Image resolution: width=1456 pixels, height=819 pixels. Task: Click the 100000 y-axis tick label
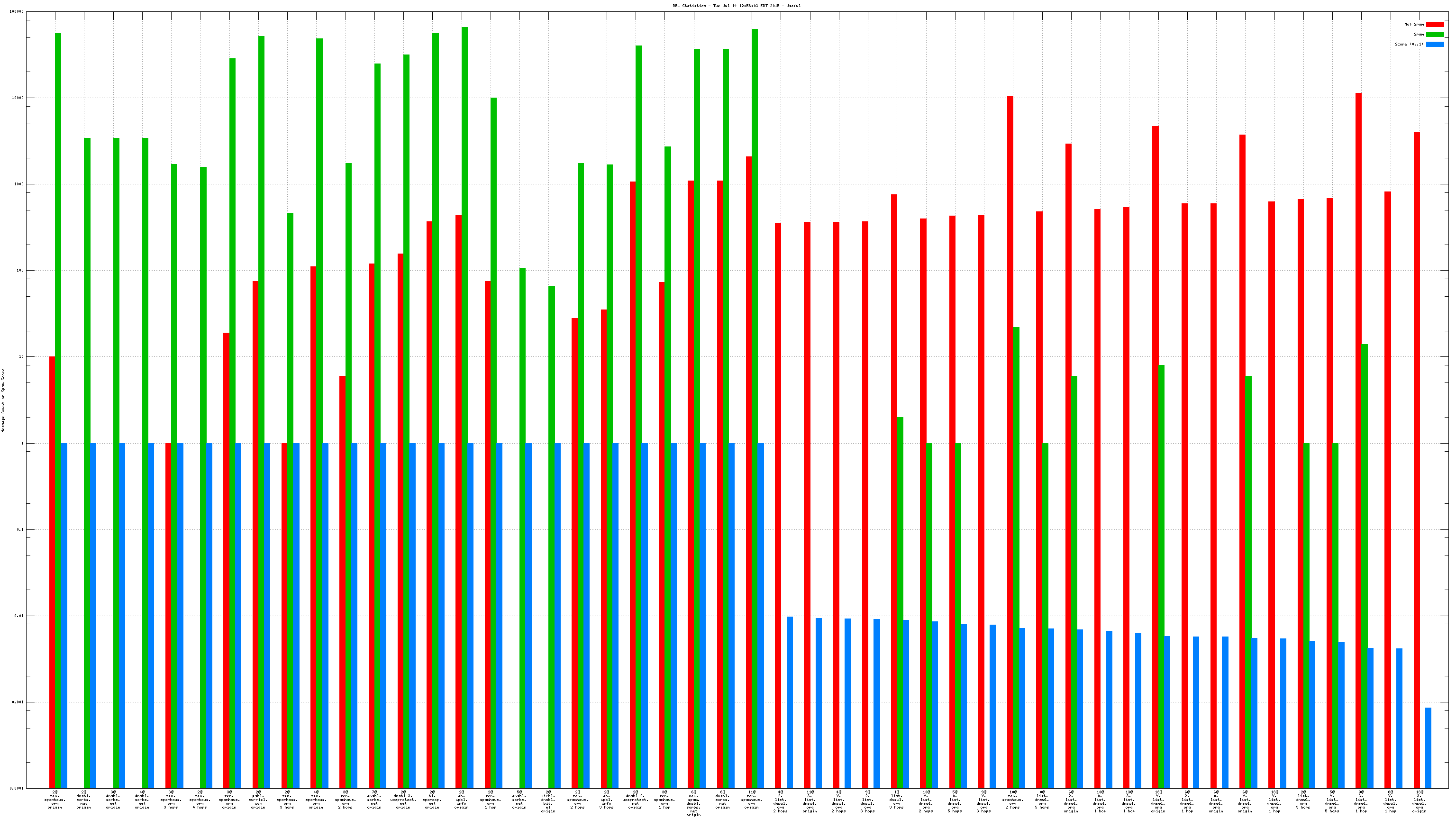tap(17, 11)
